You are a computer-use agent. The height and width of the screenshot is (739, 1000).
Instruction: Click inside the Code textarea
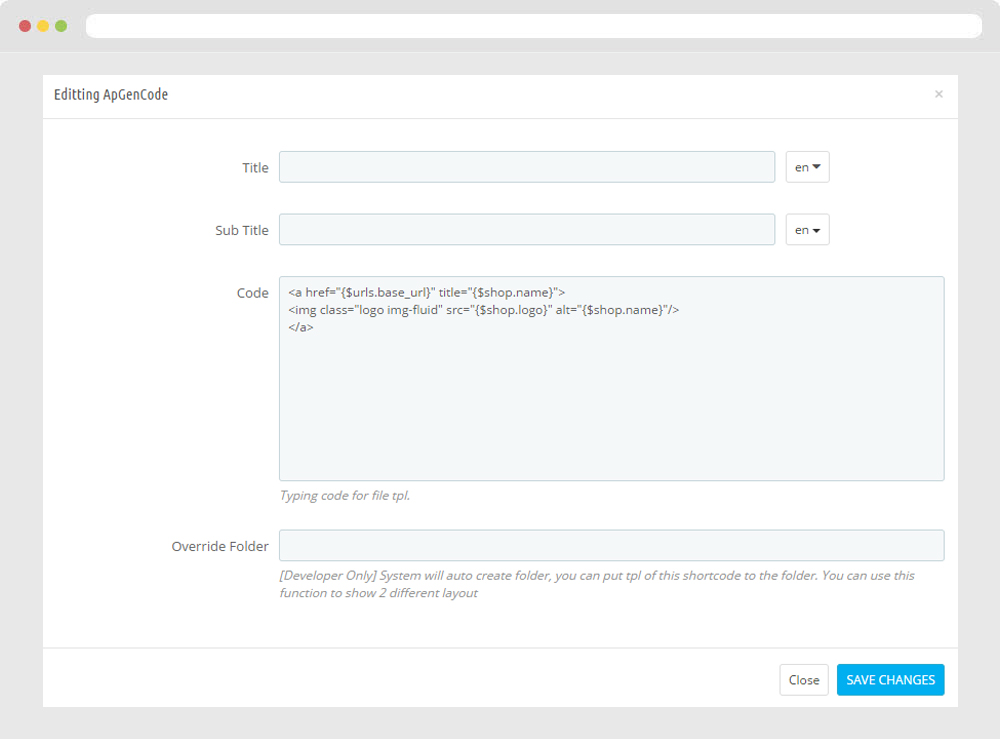pyautogui.click(x=612, y=378)
